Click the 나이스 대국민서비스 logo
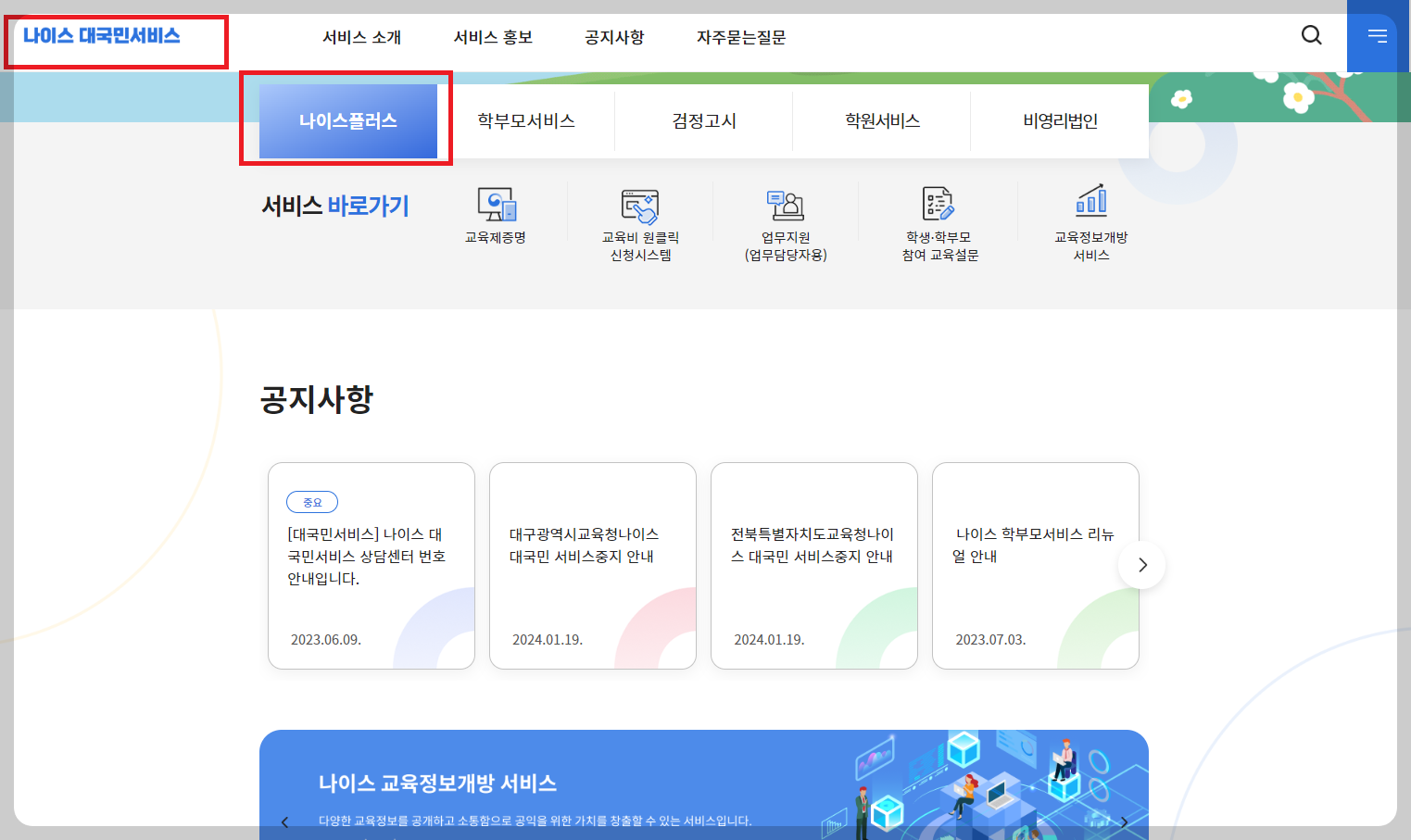Screen dimensions: 1411x840 click(x=115, y=37)
